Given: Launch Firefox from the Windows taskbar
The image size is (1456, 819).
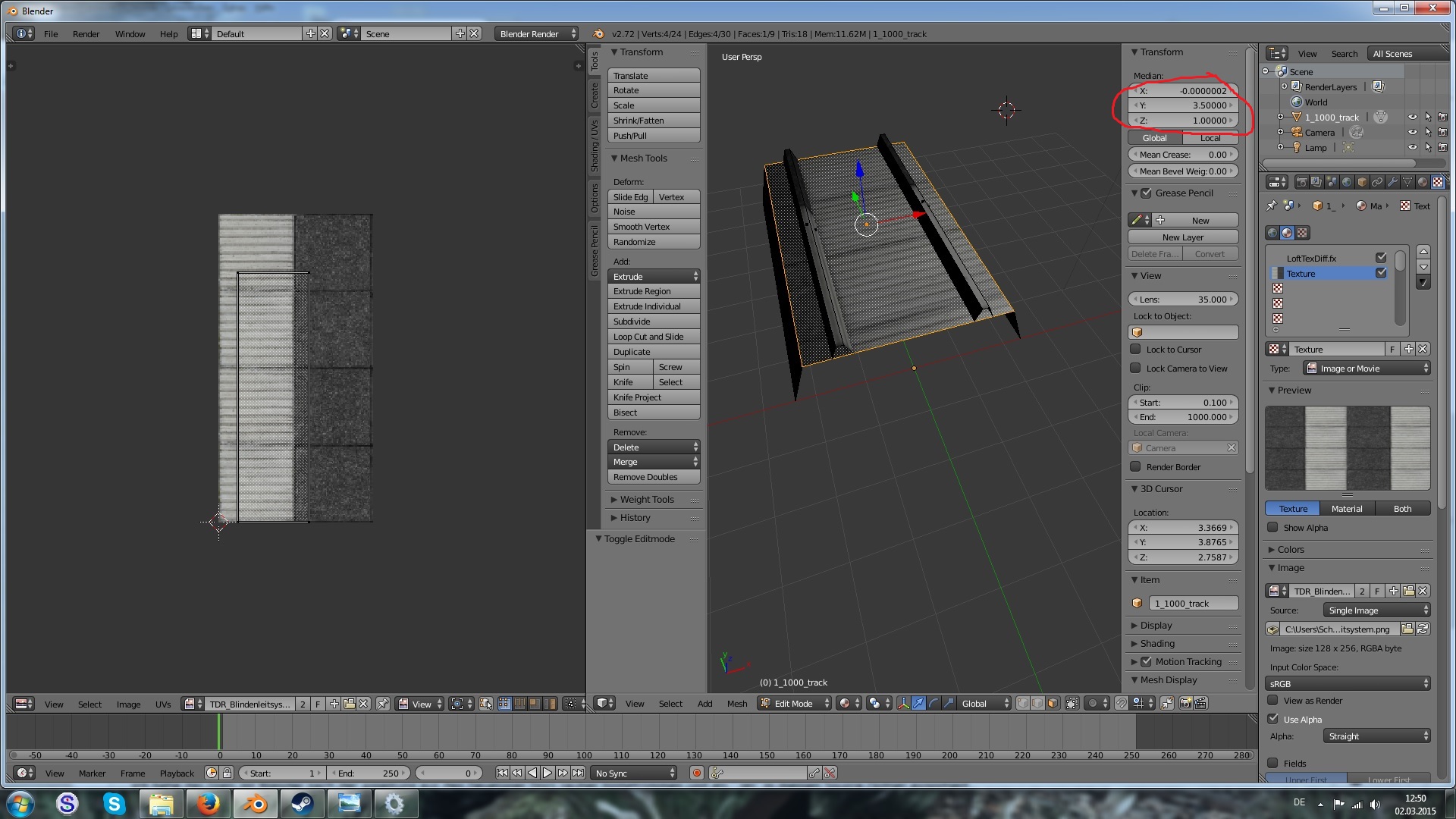Looking at the screenshot, I should [x=208, y=803].
